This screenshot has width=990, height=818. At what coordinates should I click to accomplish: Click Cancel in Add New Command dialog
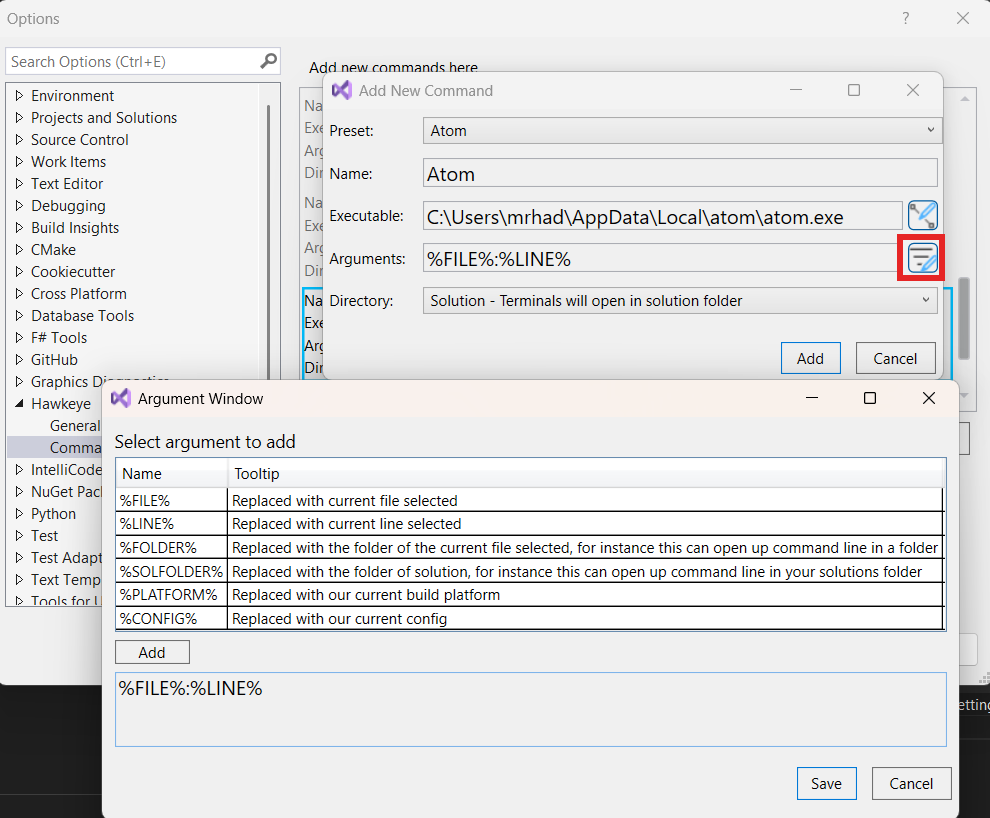(895, 358)
